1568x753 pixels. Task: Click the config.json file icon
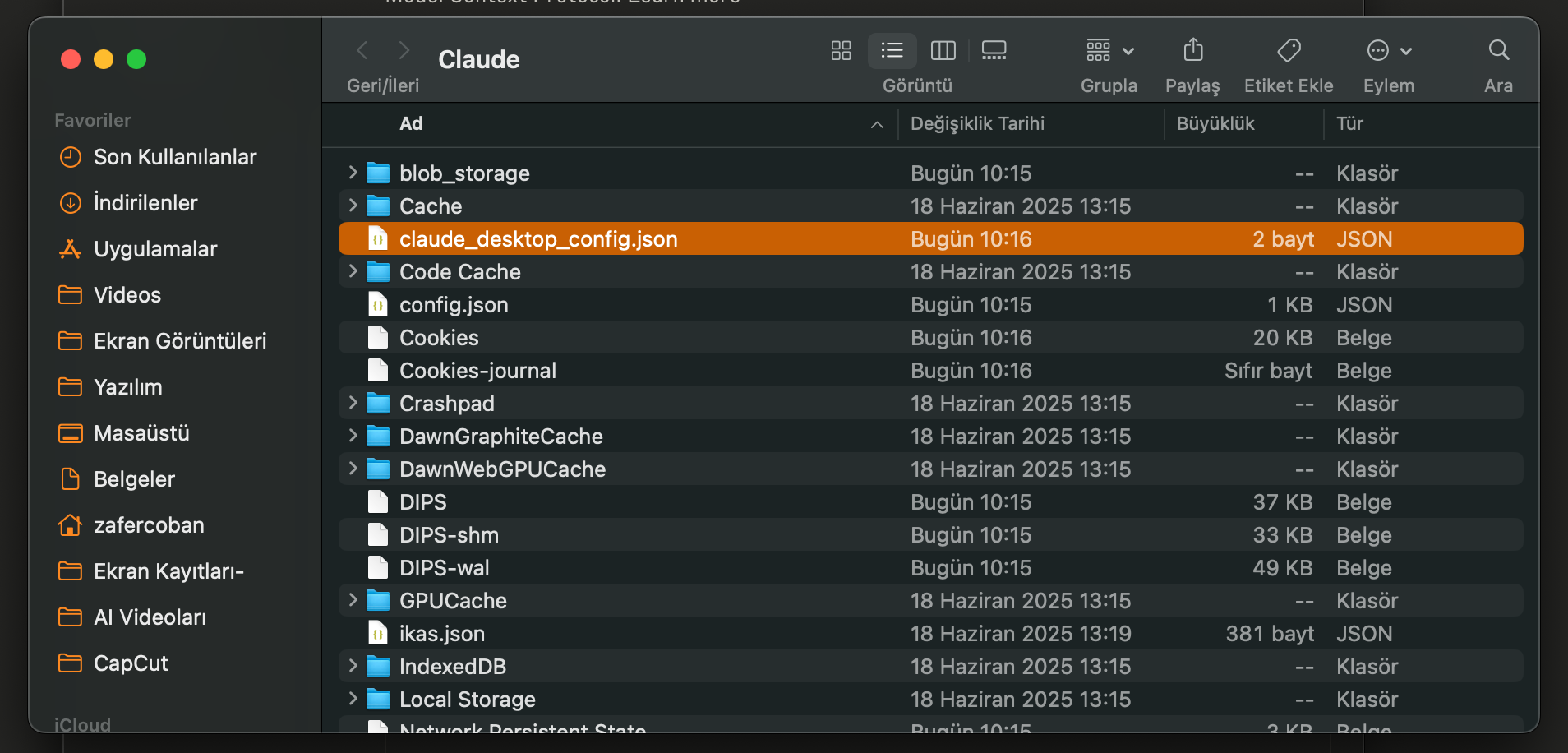pos(378,304)
